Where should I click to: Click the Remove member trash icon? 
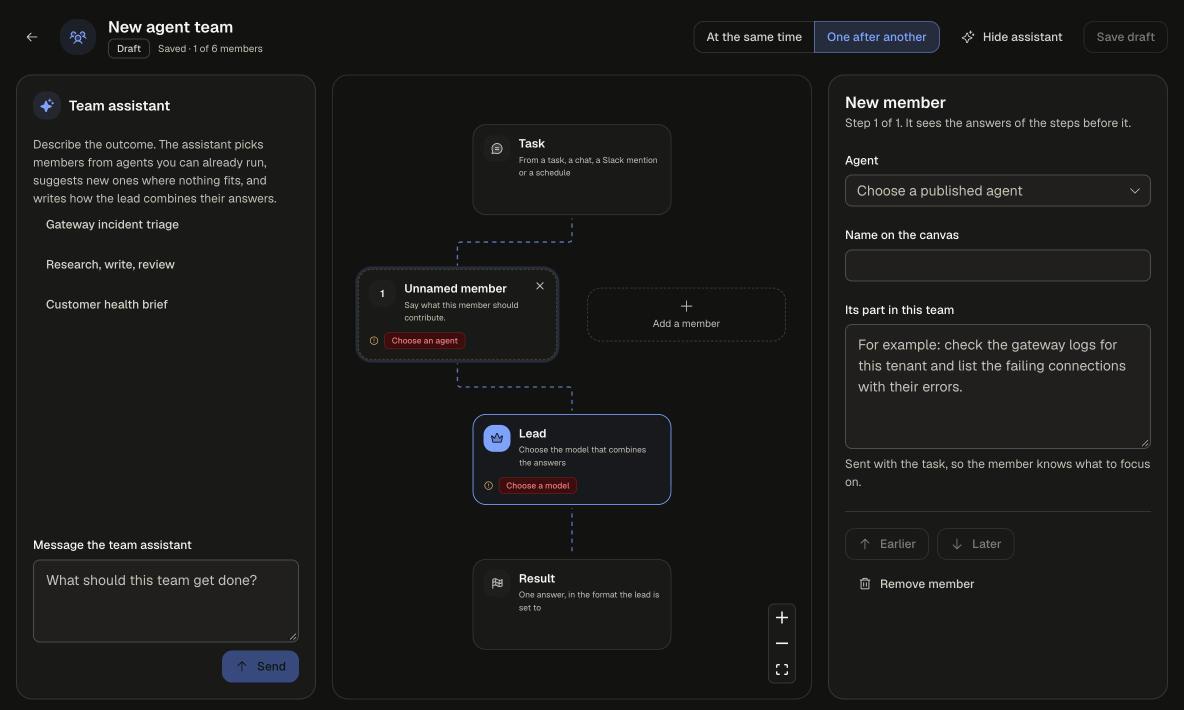click(865, 584)
